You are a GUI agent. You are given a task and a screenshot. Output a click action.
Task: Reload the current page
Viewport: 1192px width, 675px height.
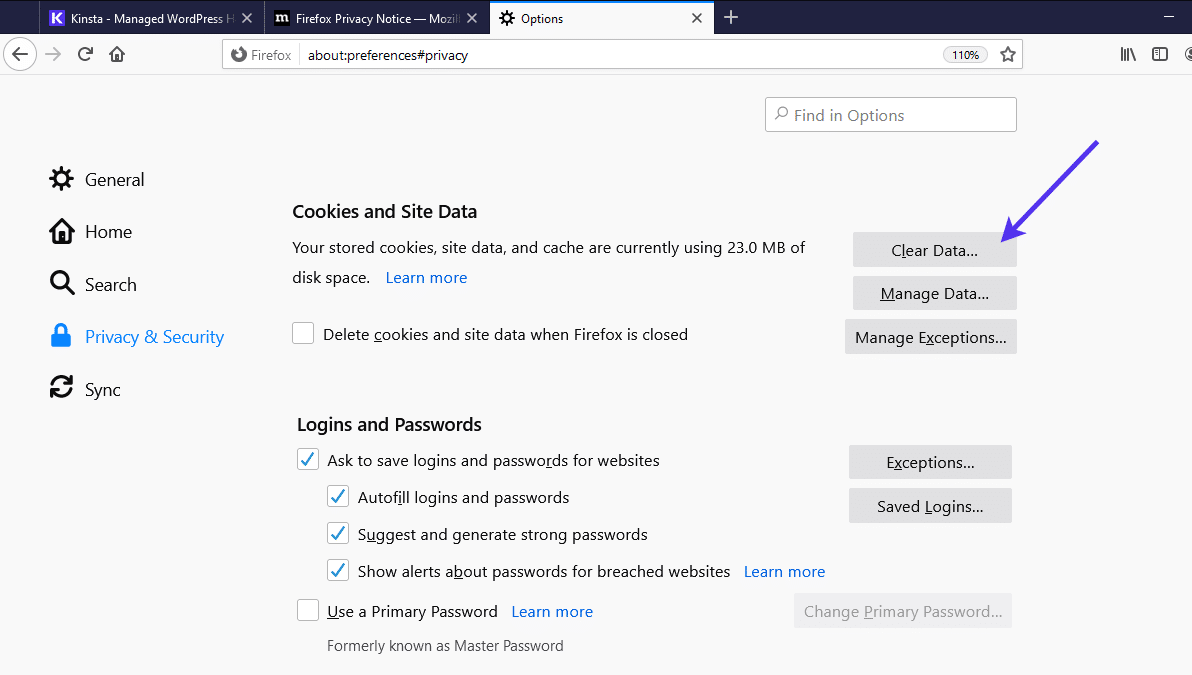[86, 54]
